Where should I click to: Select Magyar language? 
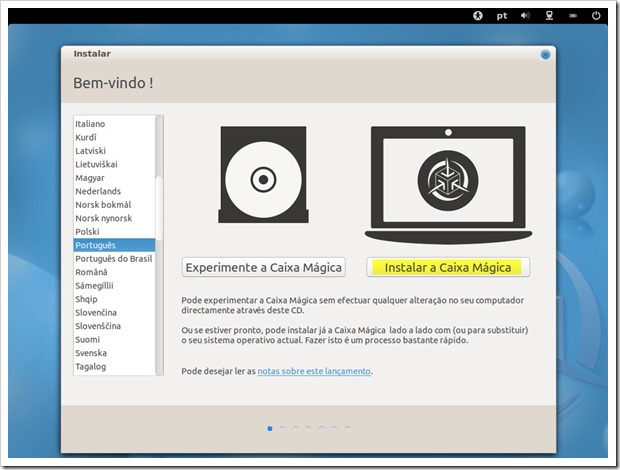point(114,178)
